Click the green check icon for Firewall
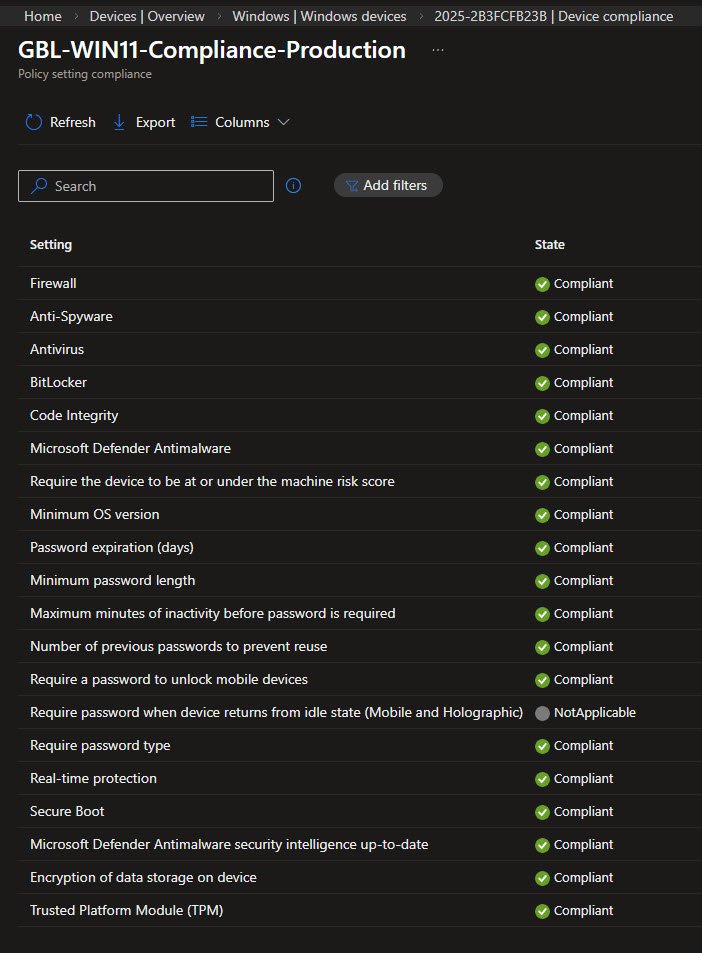Viewport: 702px width, 953px height. tap(542, 284)
